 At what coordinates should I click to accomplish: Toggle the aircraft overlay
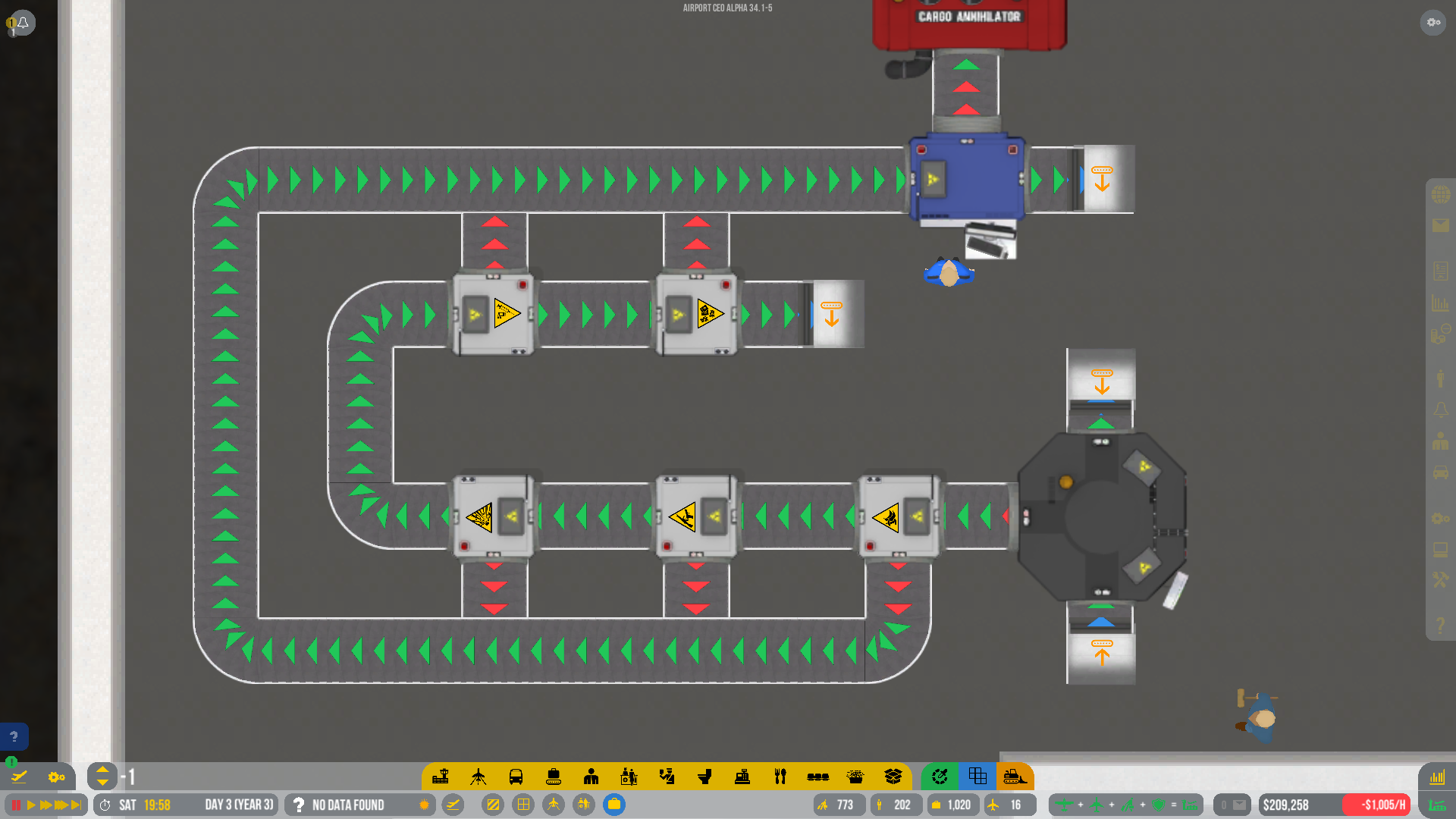click(x=554, y=805)
